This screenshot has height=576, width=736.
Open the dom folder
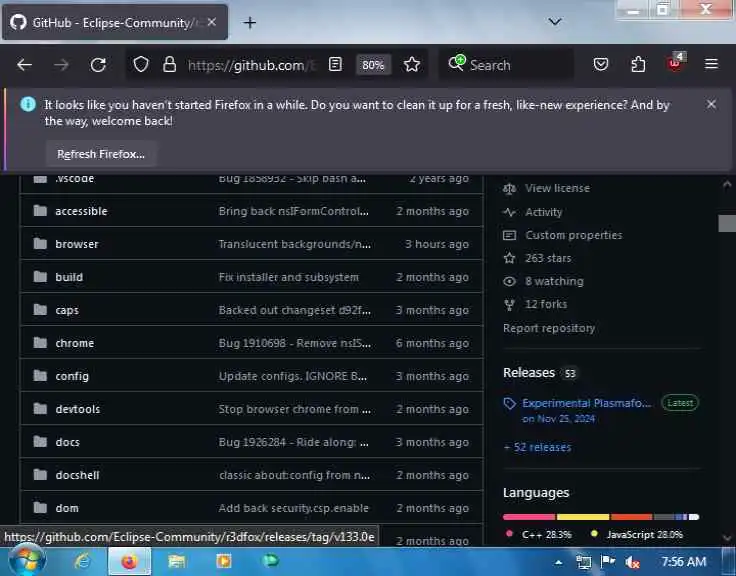tap(67, 508)
